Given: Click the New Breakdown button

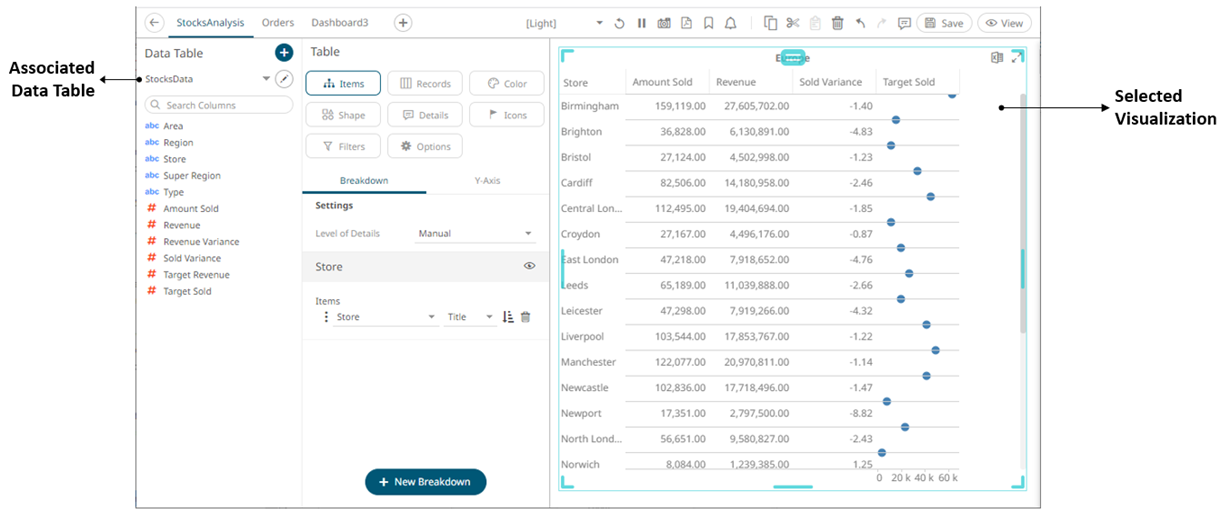Looking at the screenshot, I should (x=425, y=481).
